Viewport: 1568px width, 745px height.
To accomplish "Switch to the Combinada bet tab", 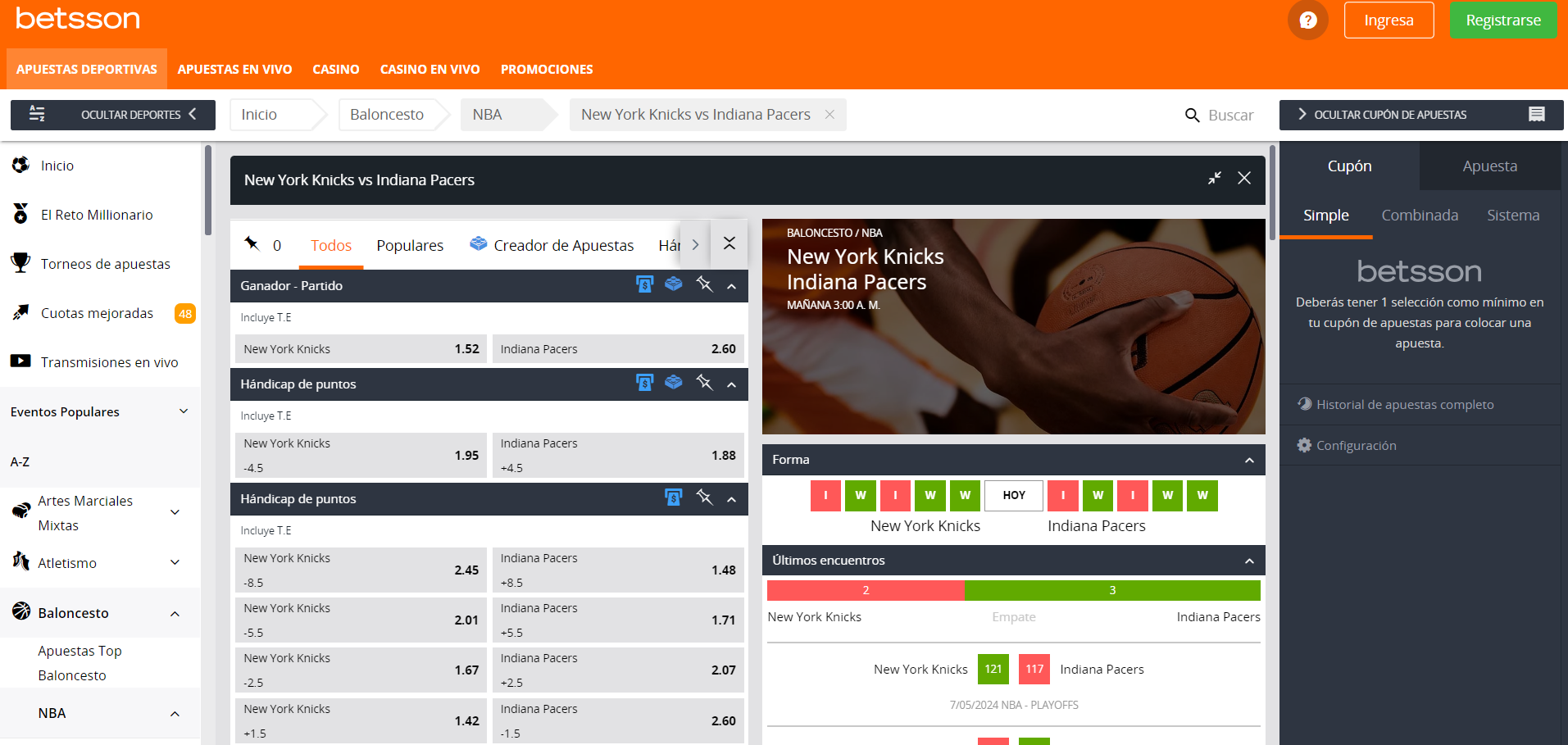I will pos(1420,215).
